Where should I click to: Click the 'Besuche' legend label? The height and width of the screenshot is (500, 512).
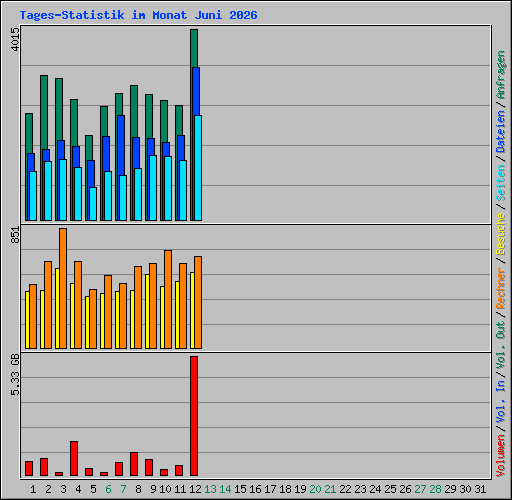[501, 234]
